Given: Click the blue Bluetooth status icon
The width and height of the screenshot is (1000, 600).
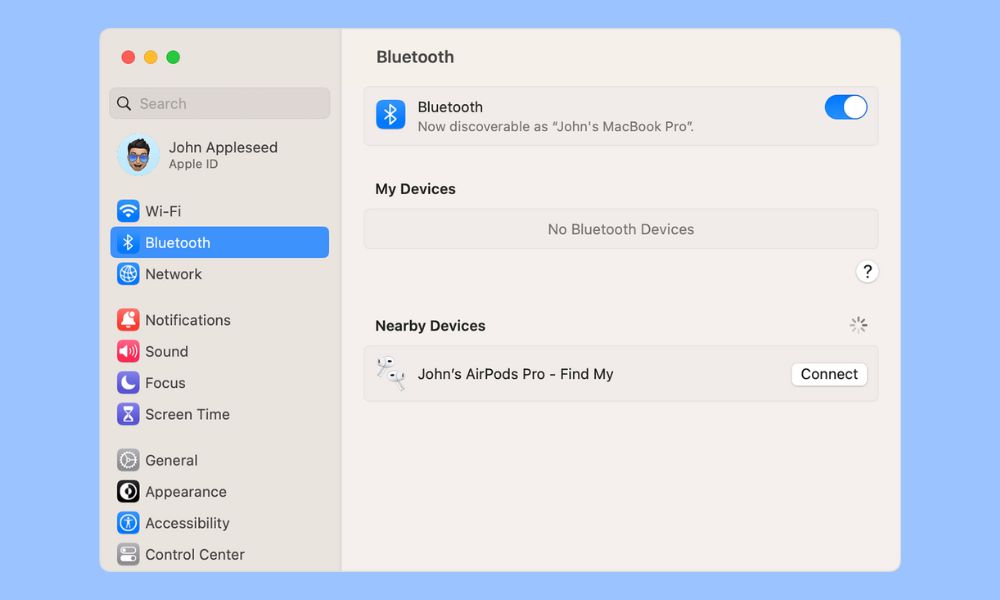Looking at the screenshot, I should (x=390, y=114).
